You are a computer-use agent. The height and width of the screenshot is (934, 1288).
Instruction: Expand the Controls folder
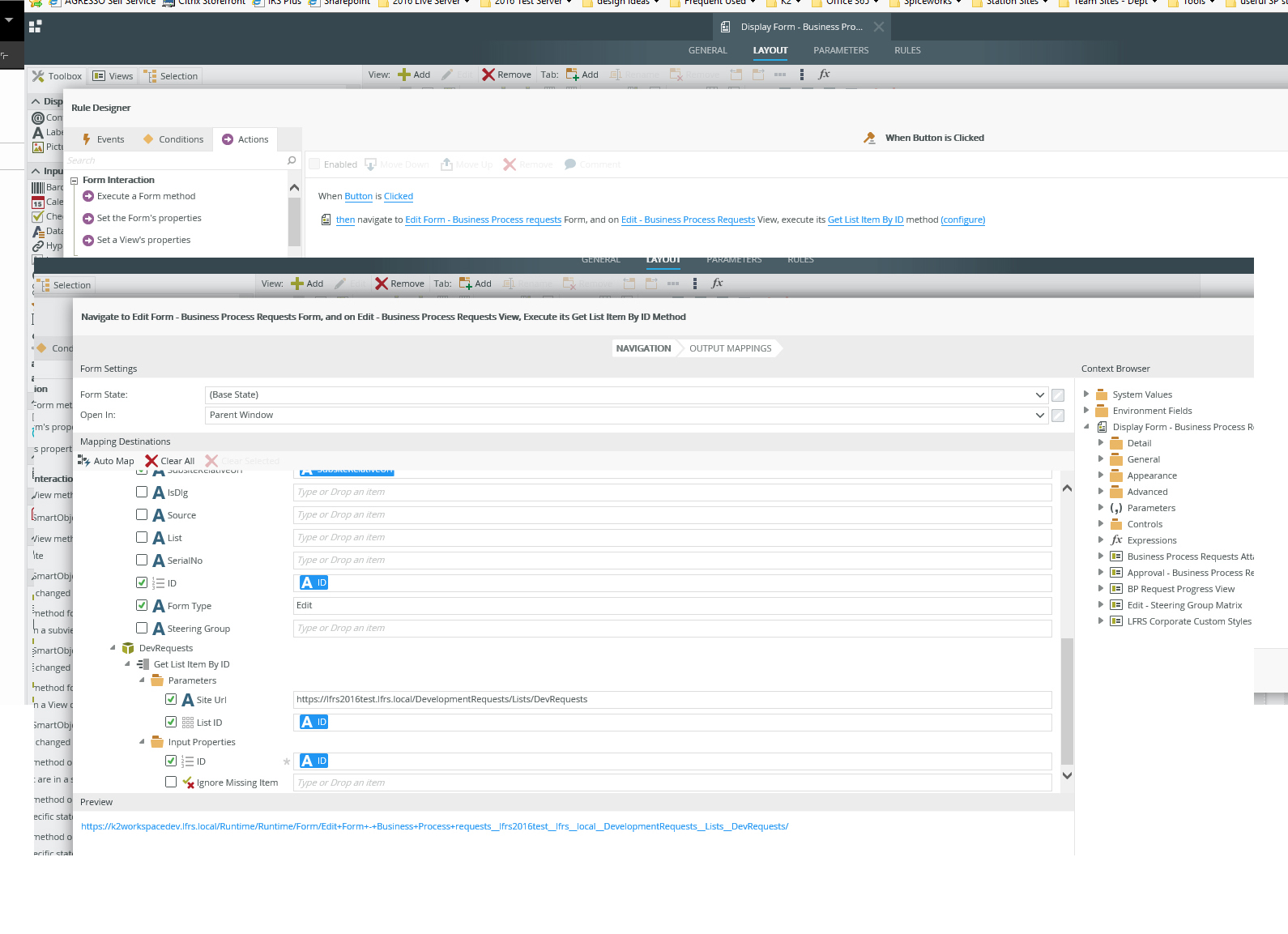click(x=1101, y=524)
